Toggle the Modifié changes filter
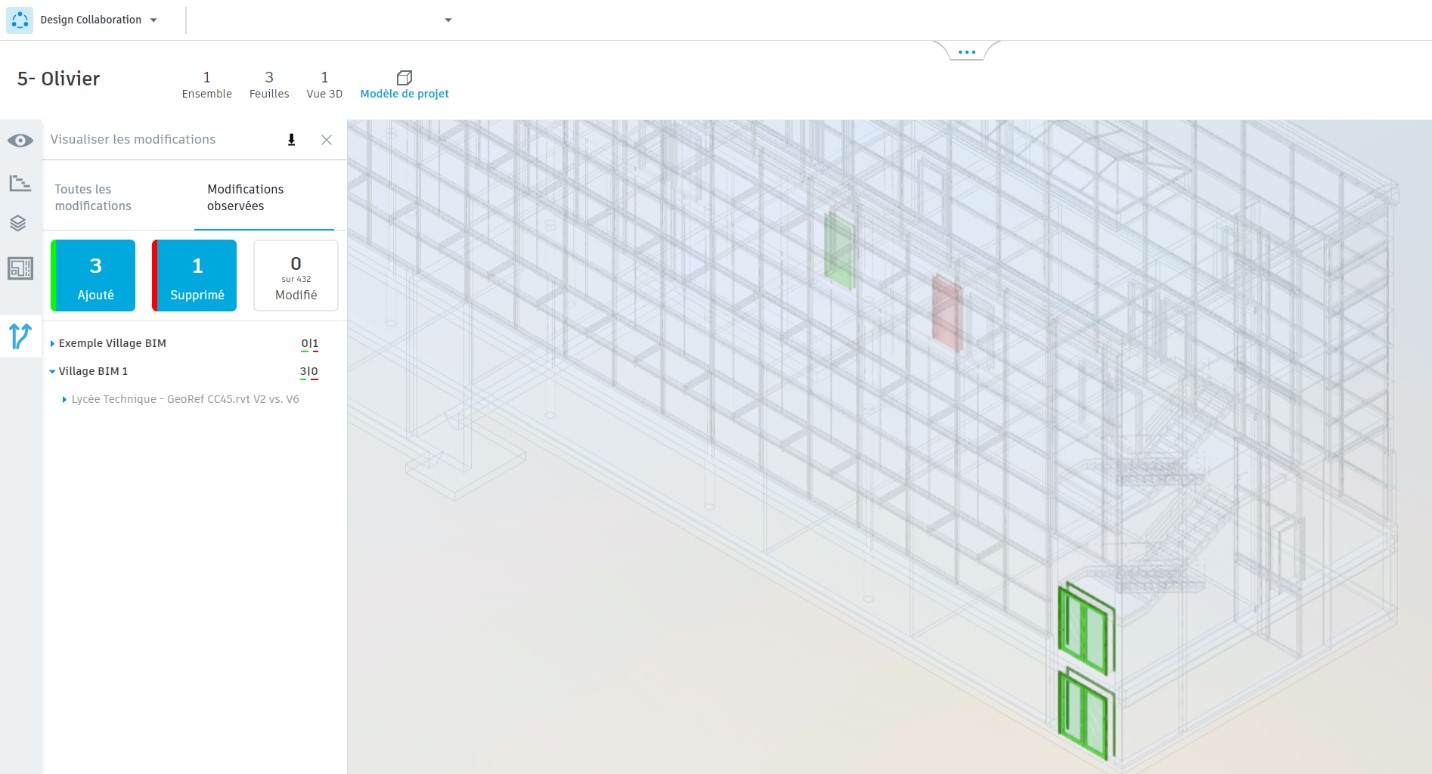 (296, 275)
